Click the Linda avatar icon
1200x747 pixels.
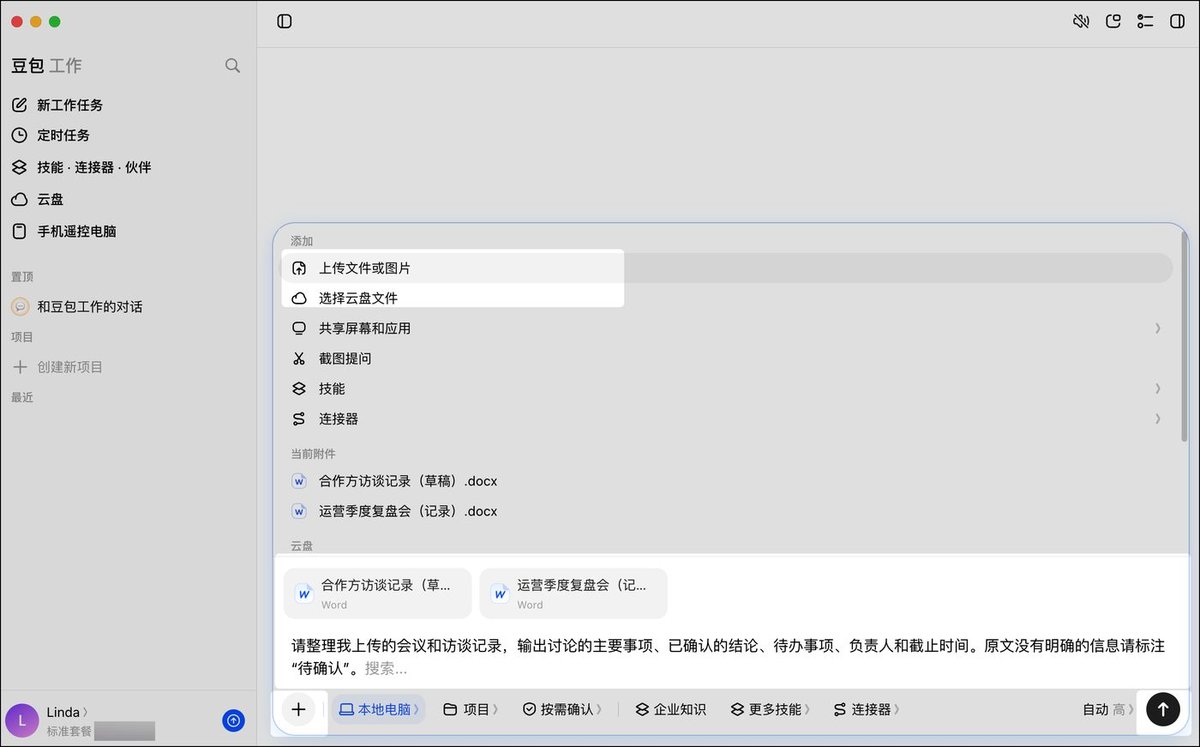22,721
